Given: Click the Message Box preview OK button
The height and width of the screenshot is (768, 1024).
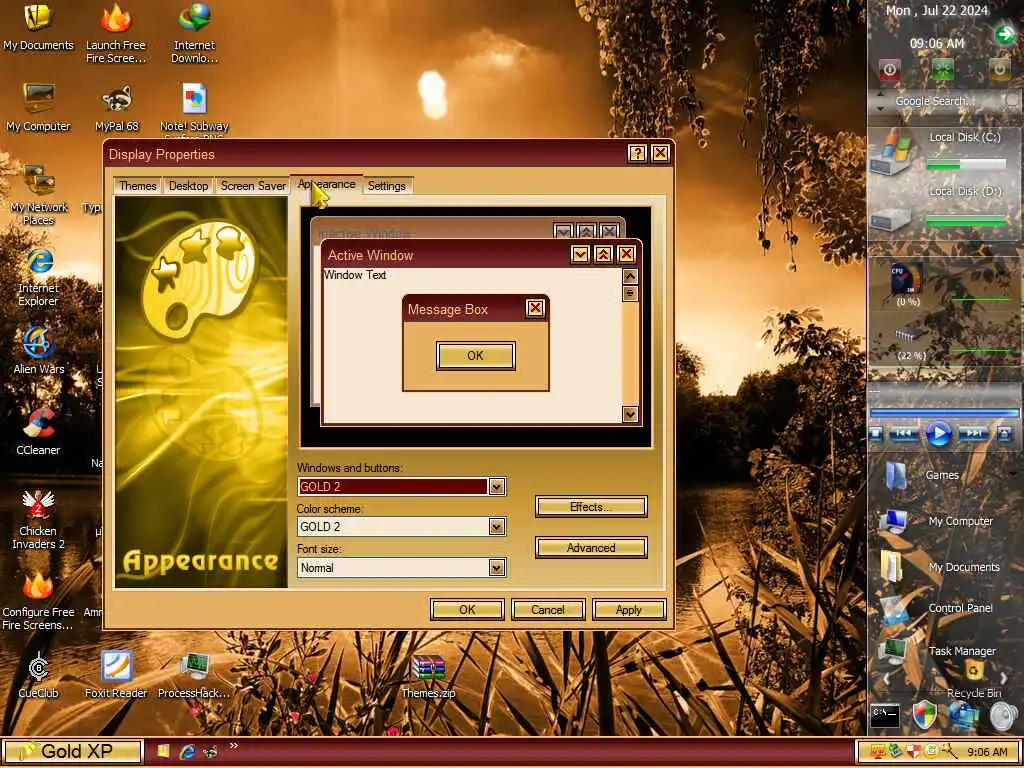Looking at the screenshot, I should tap(475, 356).
